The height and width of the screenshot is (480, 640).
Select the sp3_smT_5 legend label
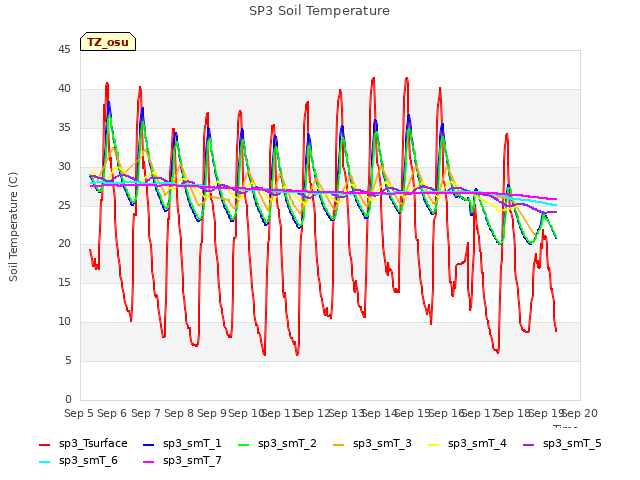coord(572,444)
